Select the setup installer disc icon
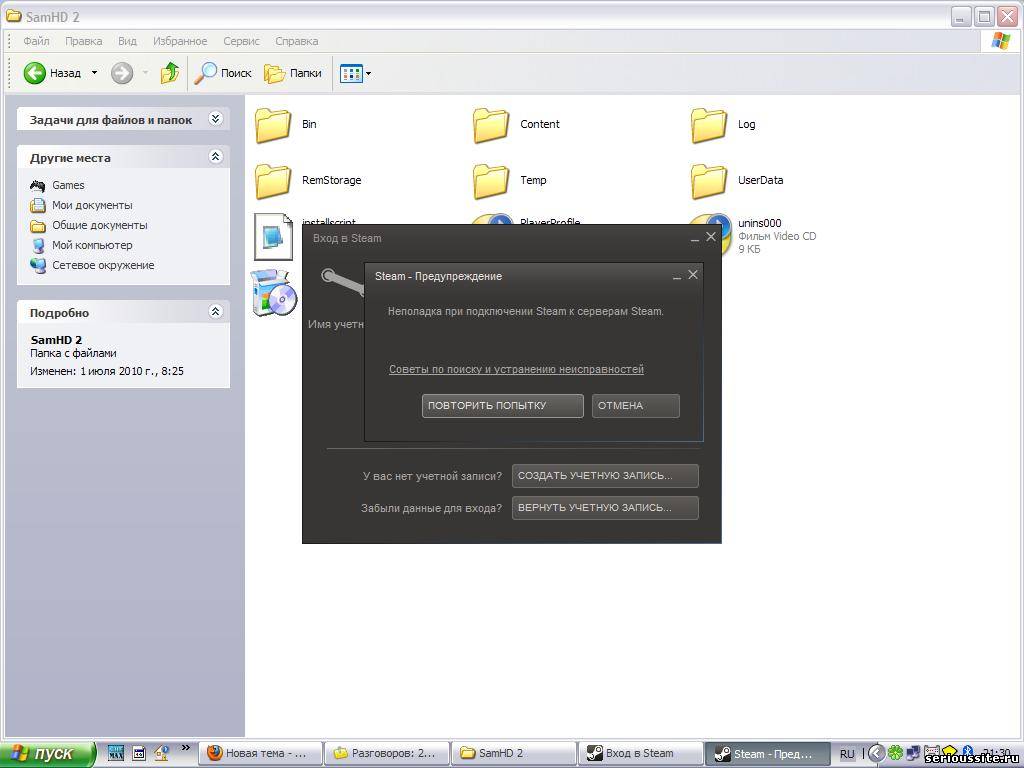 coord(274,293)
